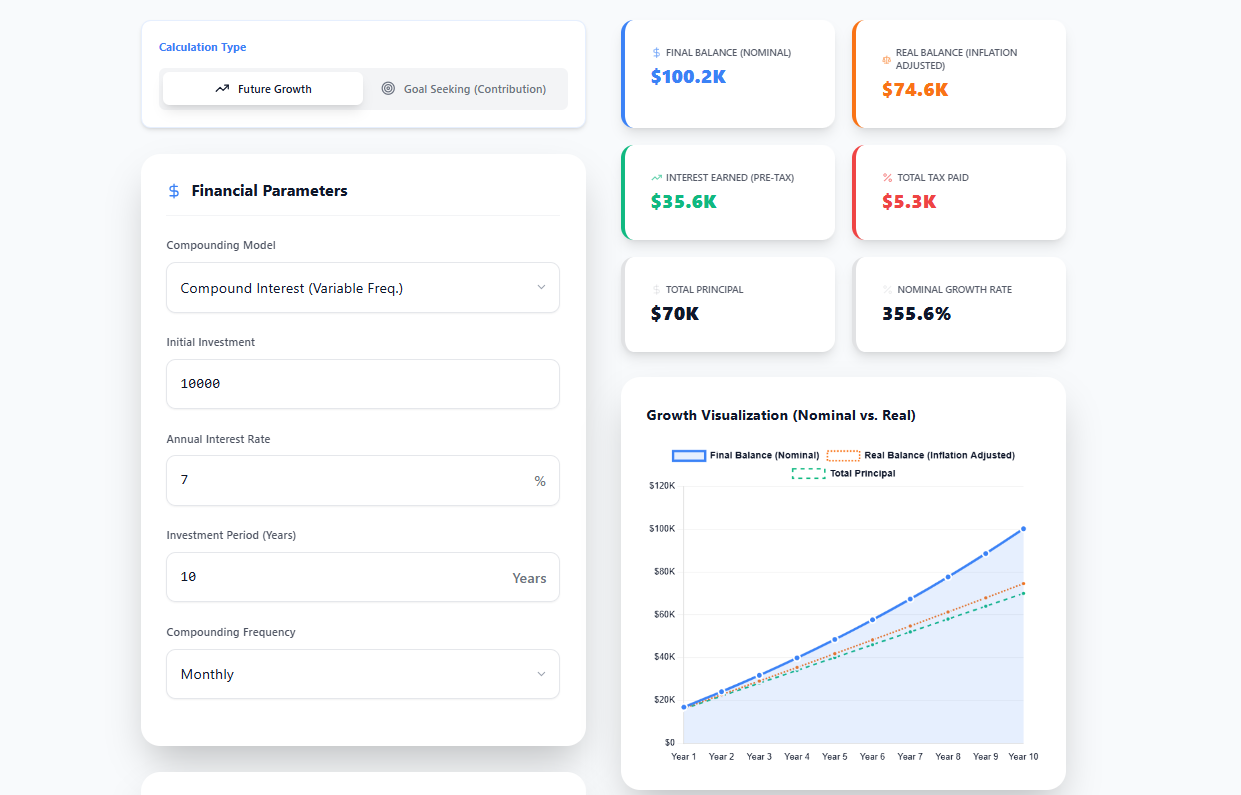Click the trend icon inside Future Growth button
Viewport: 1241px width, 795px height.
pyautogui.click(x=221, y=88)
